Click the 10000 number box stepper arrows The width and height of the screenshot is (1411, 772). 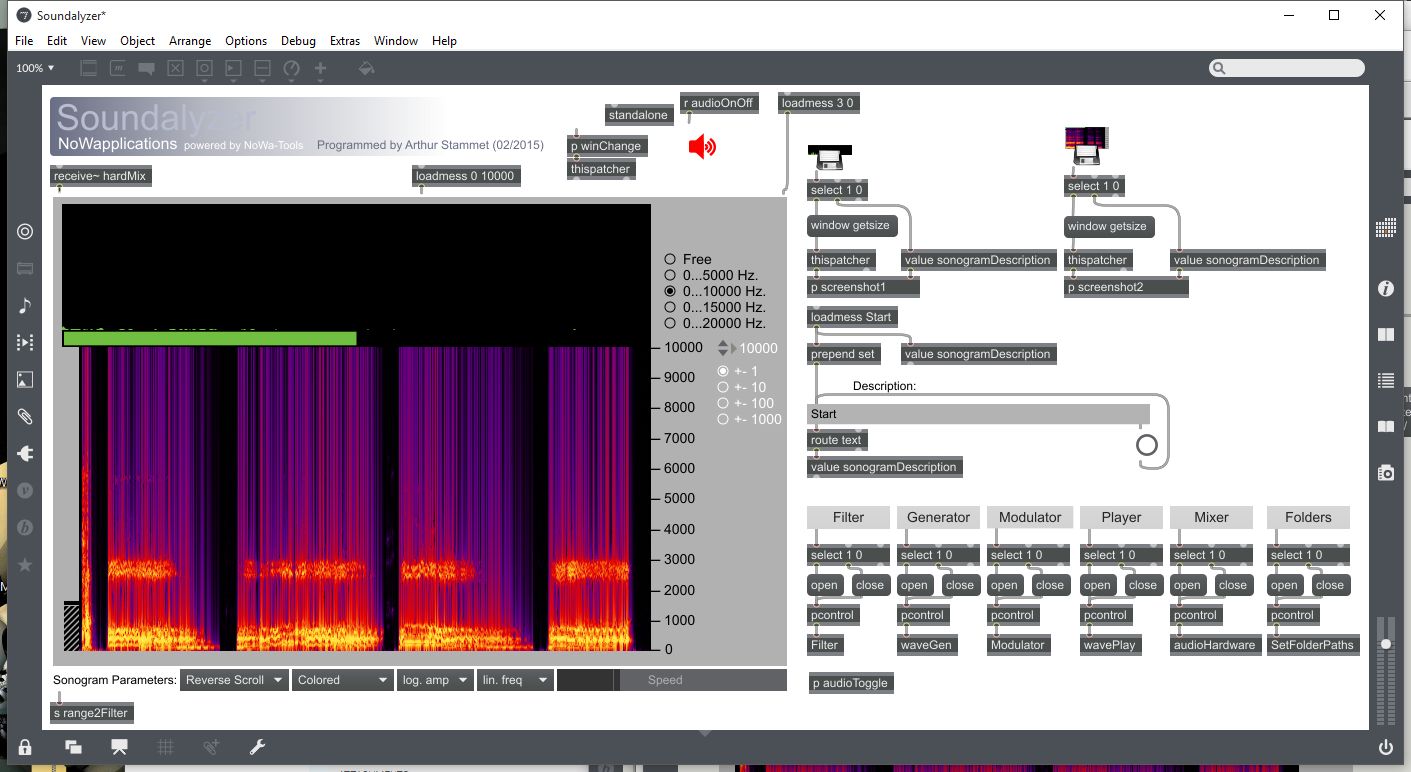point(723,348)
